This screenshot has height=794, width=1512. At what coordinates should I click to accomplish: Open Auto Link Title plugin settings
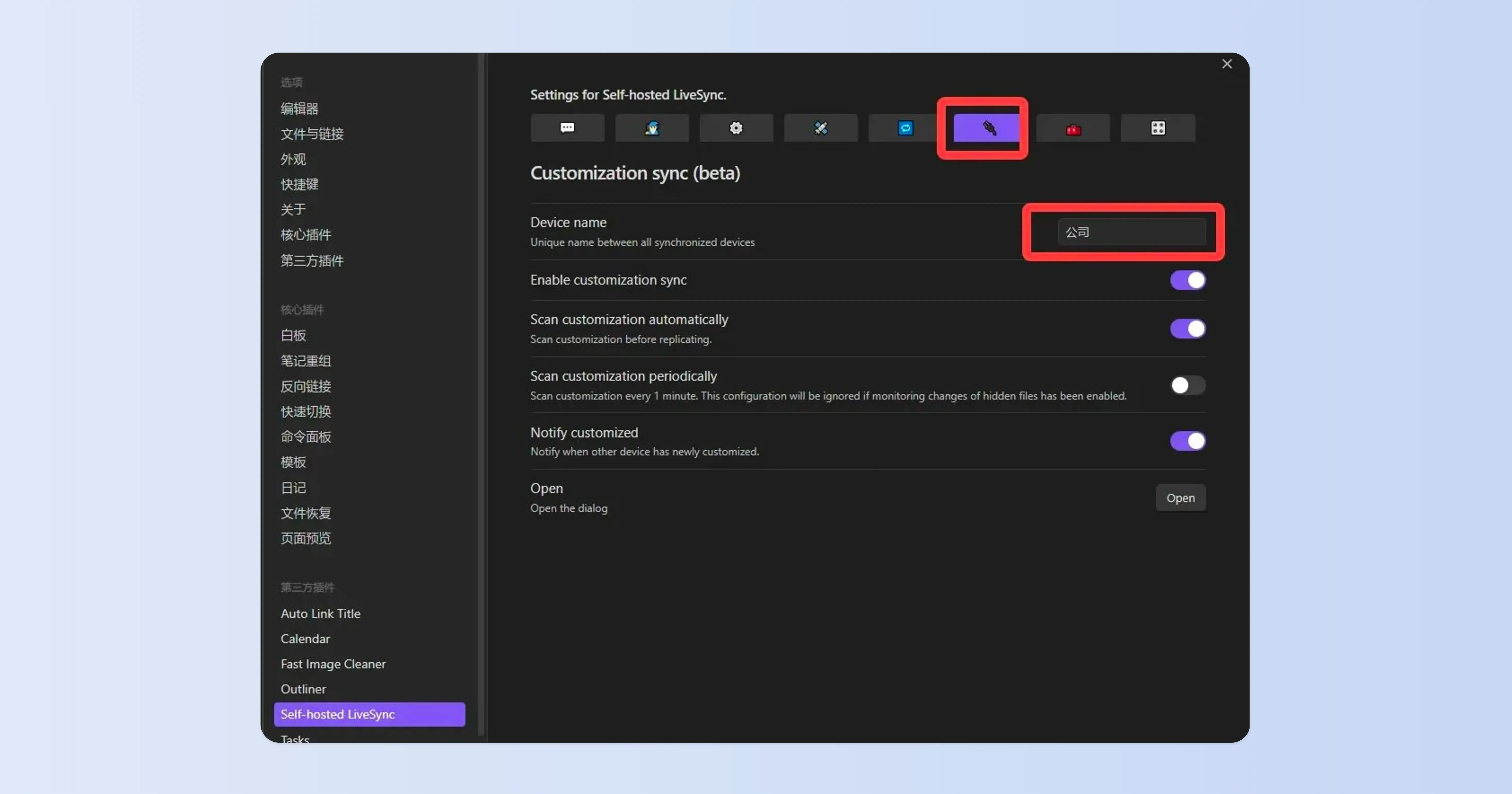coord(320,613)
